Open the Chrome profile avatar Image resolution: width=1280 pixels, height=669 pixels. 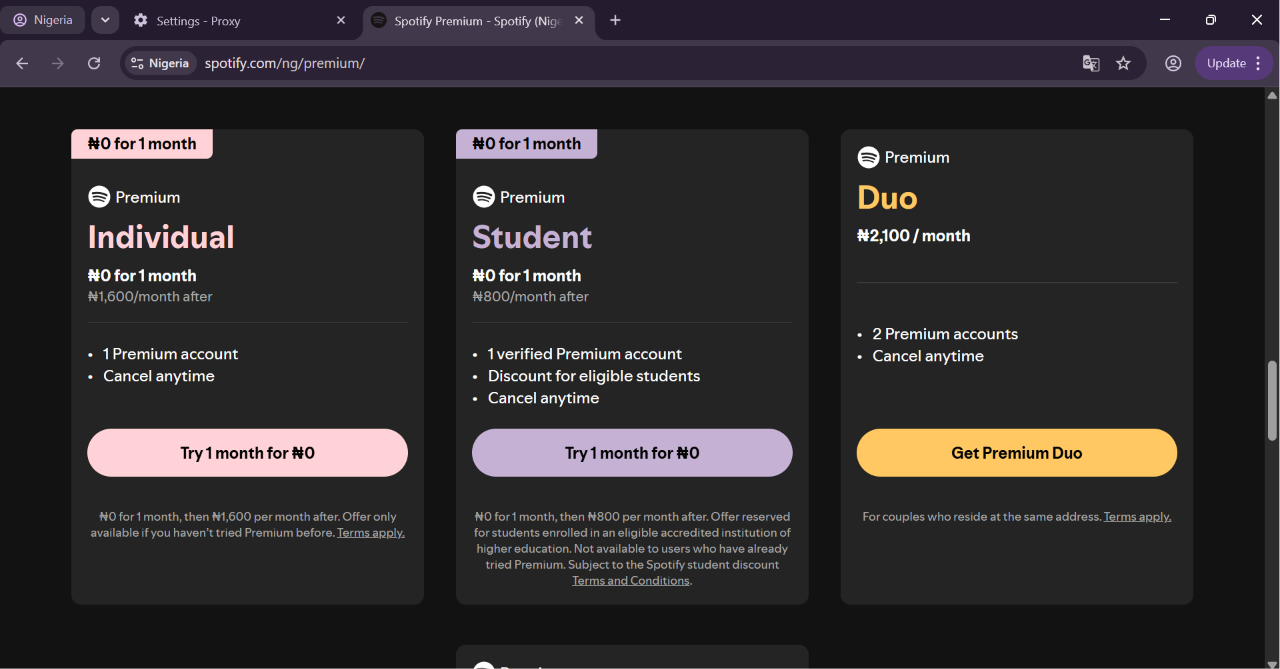[x=1173, y=63]
